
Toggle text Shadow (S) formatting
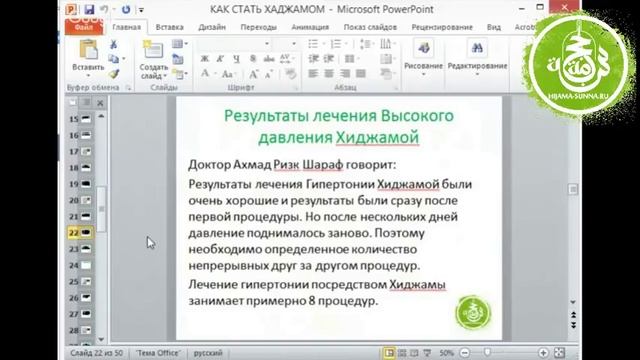(x=253, y=59)
